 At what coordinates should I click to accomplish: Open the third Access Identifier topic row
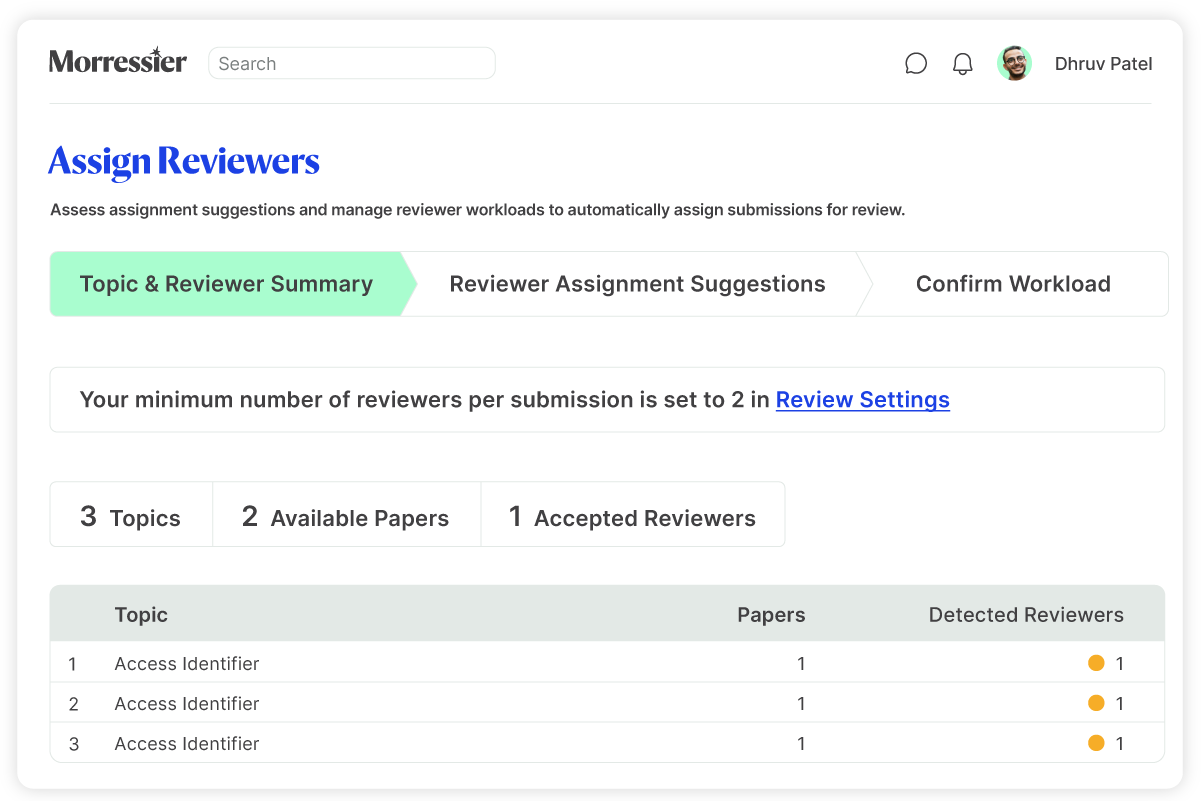click(x=187, y=743)
